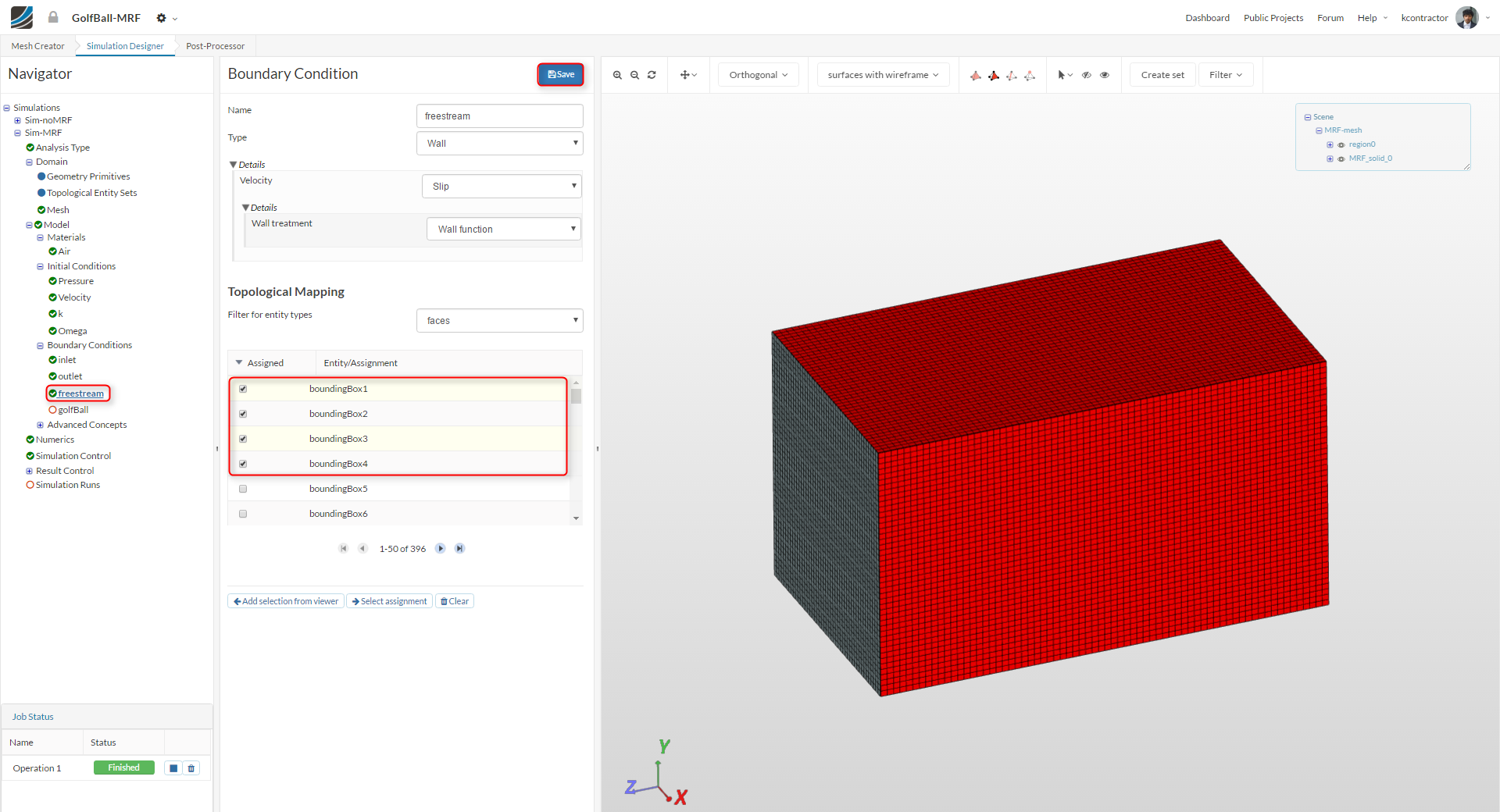
Task: Switch to the Post-Processor tab
Action: point(215,46)
